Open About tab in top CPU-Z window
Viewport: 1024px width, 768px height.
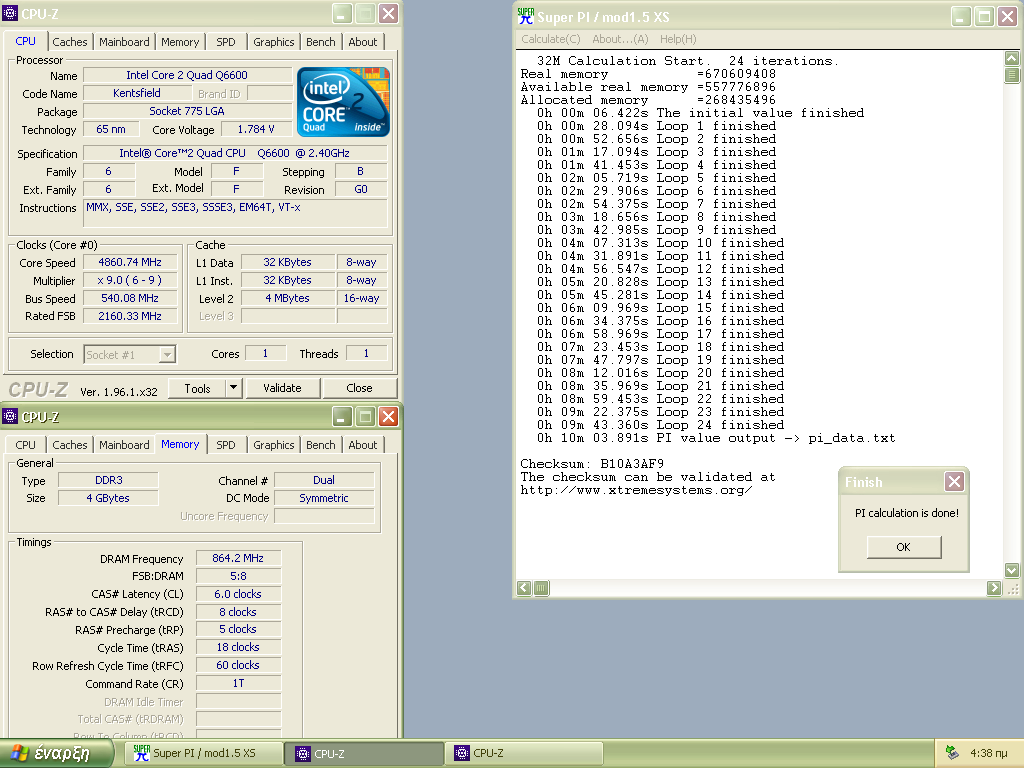pos(362,42)
